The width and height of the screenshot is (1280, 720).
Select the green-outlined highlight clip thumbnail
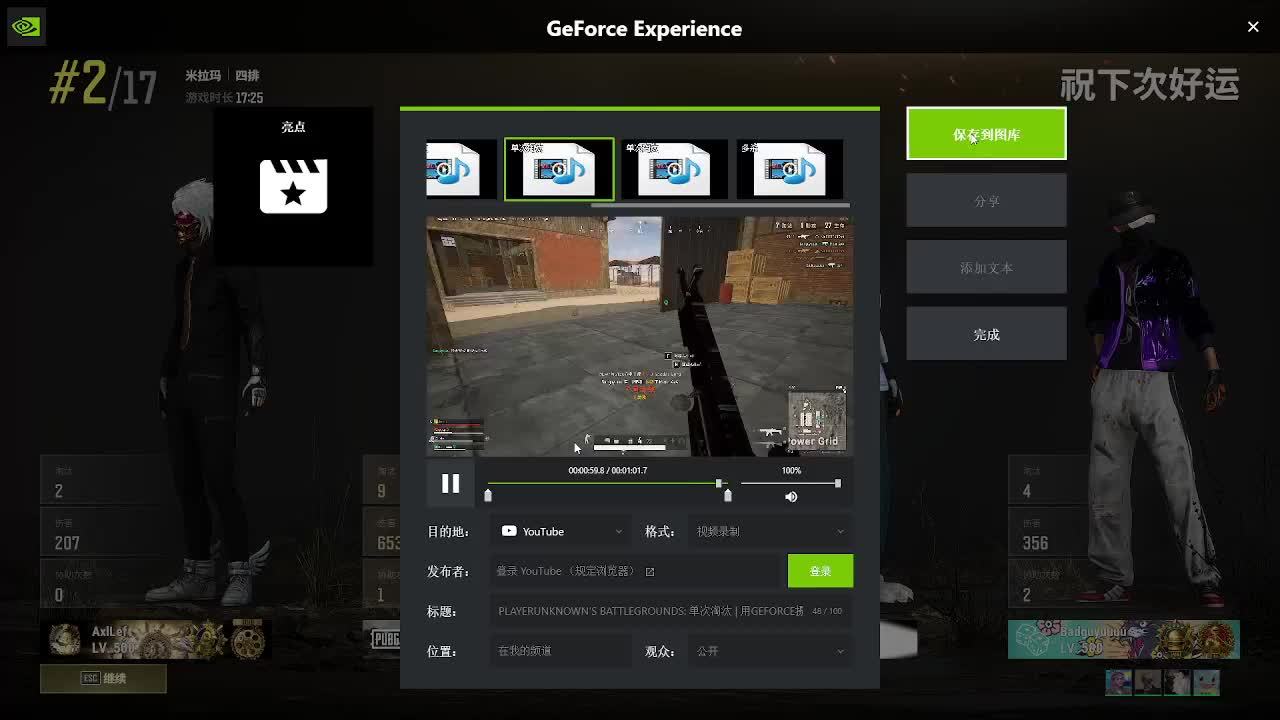click(559, 169)
